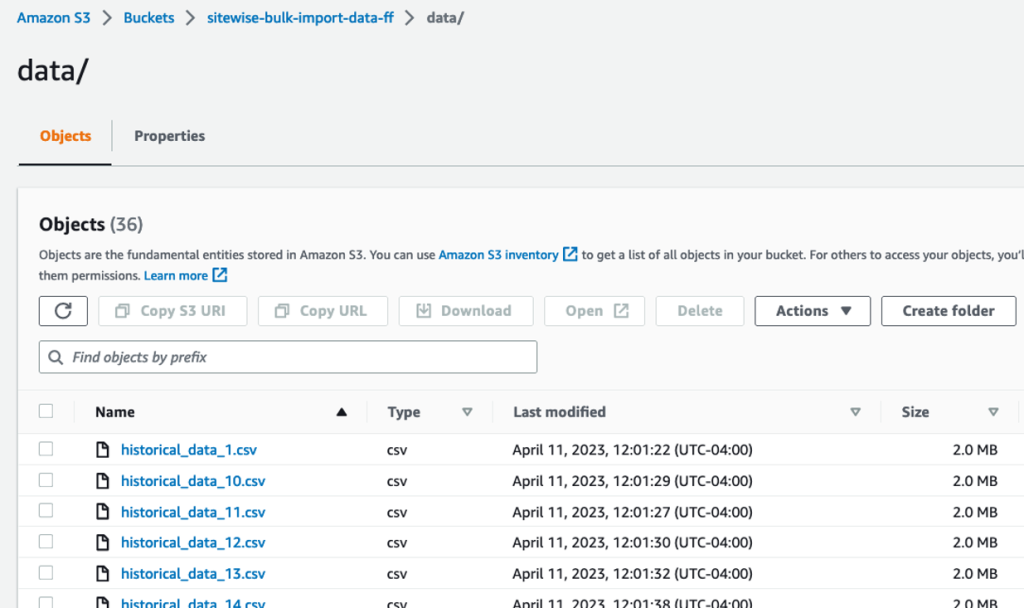This screenshot has width=1024, height=608.
Task: Switch to the Properties tab
Action: (x=169, y=136)
